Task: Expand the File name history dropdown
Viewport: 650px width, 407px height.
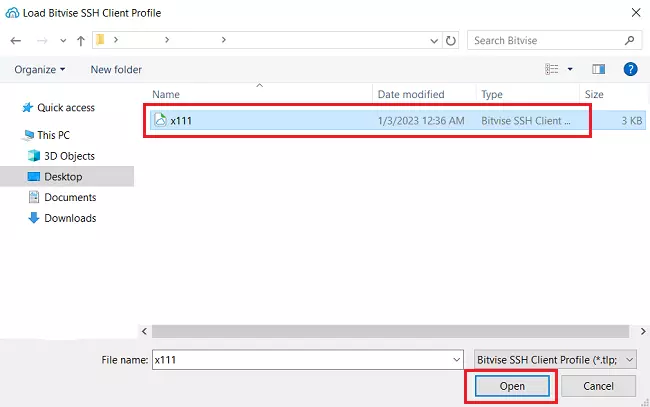Action: tap(456, 359)
